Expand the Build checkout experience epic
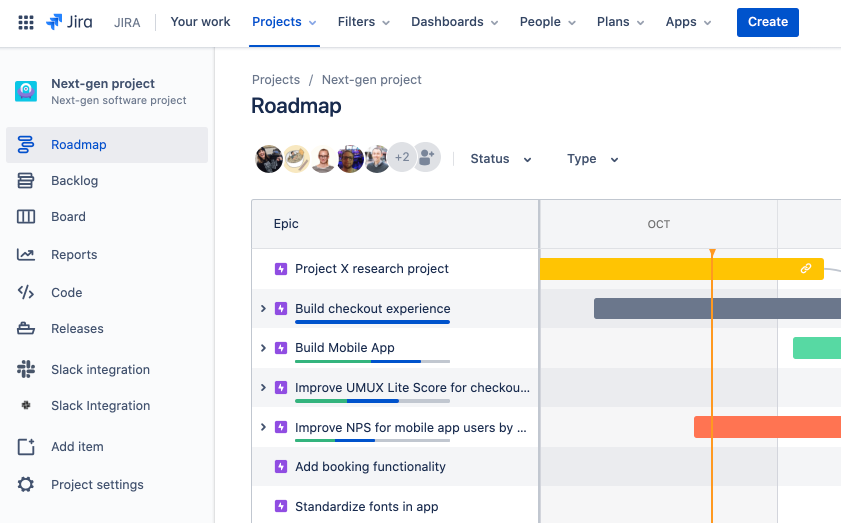Image resolution: width=841 pixels, height=523 pixels. 264,309
